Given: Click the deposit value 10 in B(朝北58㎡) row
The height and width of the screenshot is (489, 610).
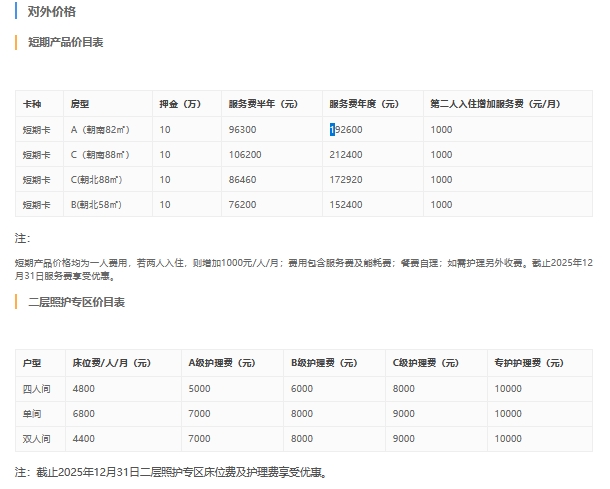Looking at the screenshot, I should pos(165,204).
